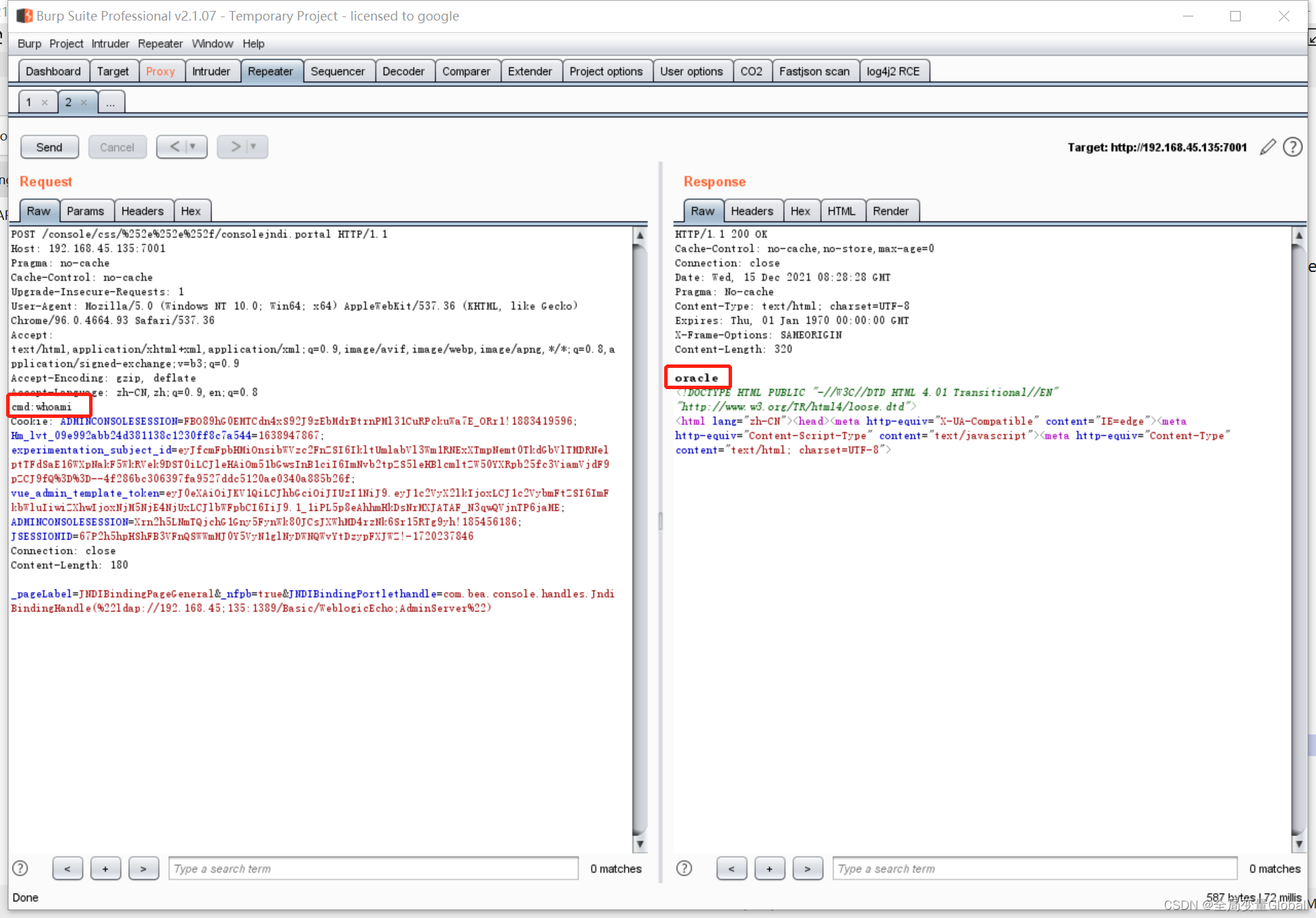This screenshot has width=1316, height=918.
Task: Switch to the Extender tab
Action: pyautogui.click(x=530, y=71)
